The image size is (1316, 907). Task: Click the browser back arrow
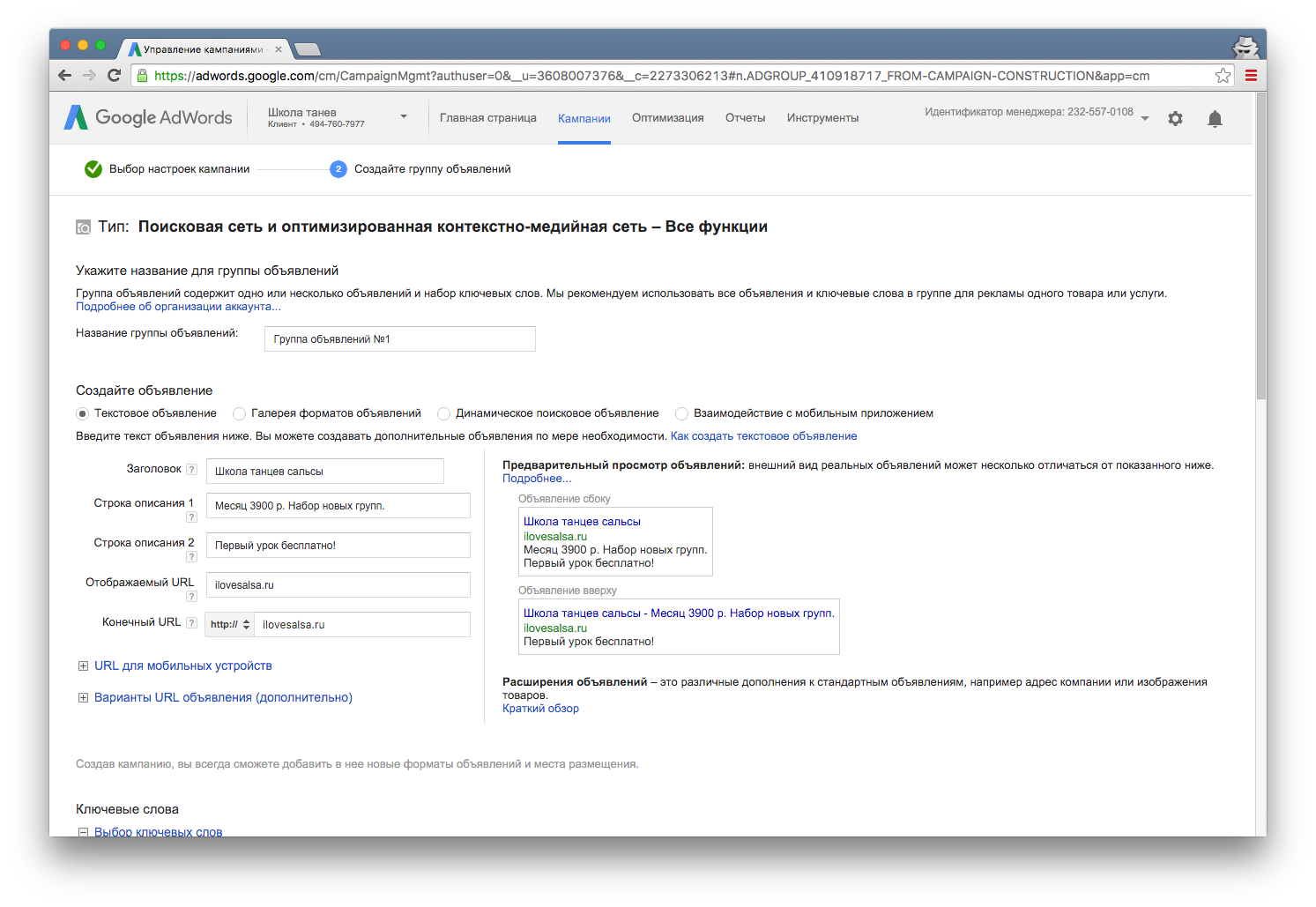(x=64, y=76)
